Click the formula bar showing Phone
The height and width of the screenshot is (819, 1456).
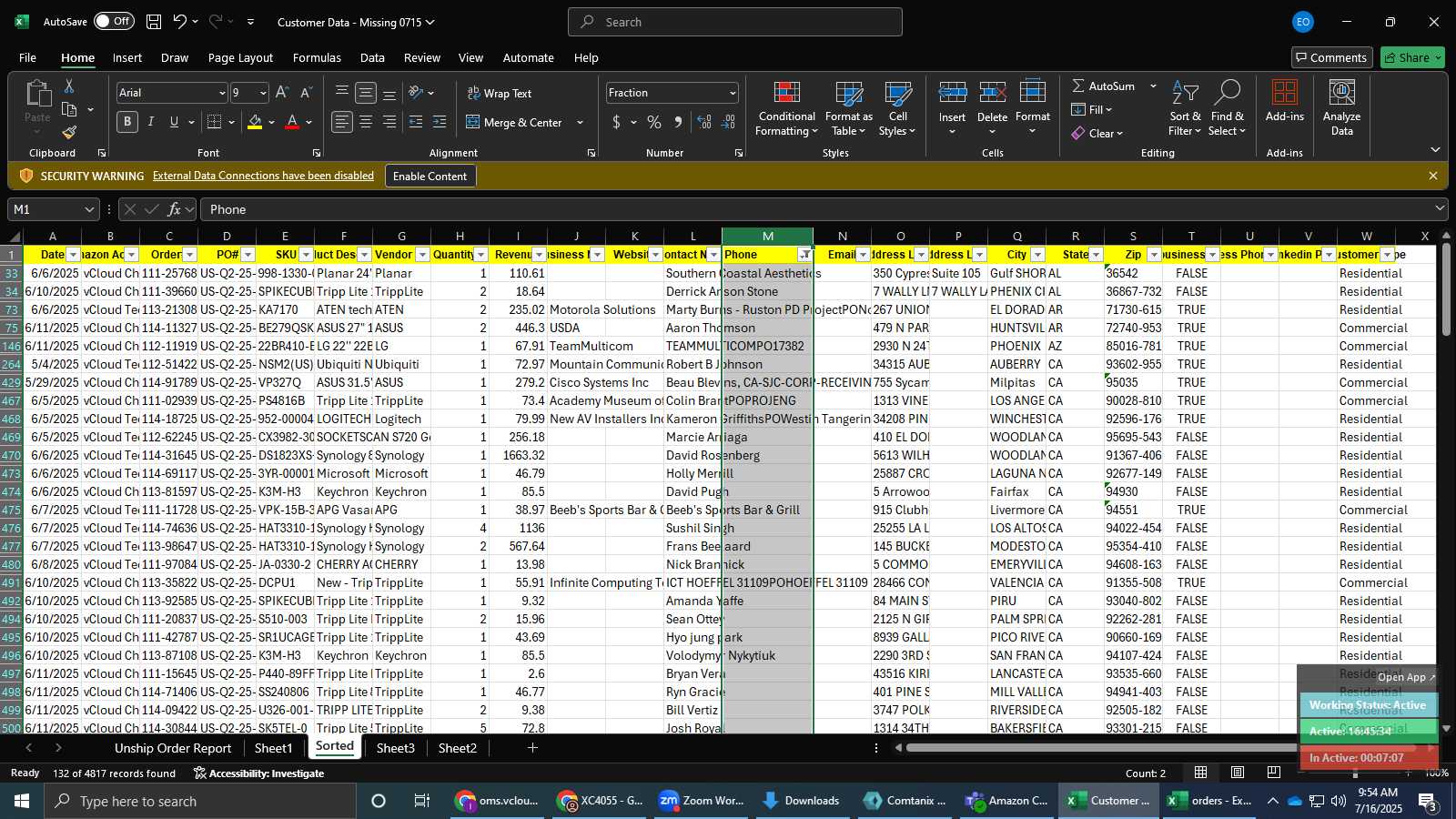coord(814,209)
